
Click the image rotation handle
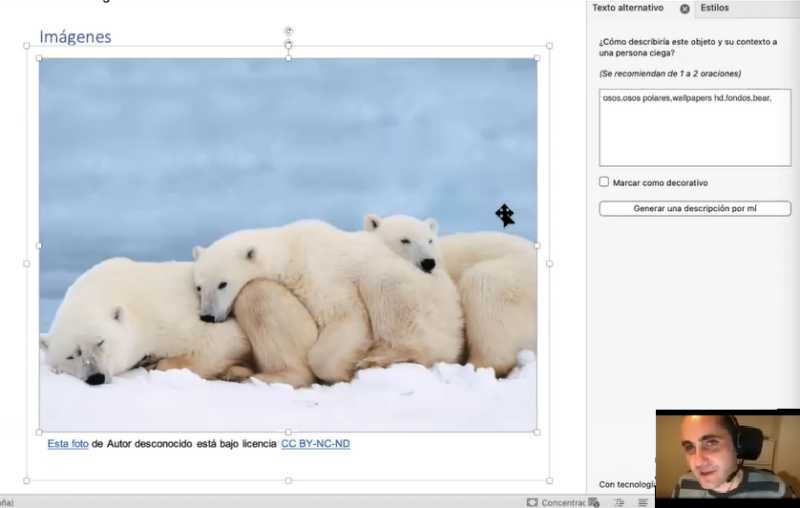[288, 32]
